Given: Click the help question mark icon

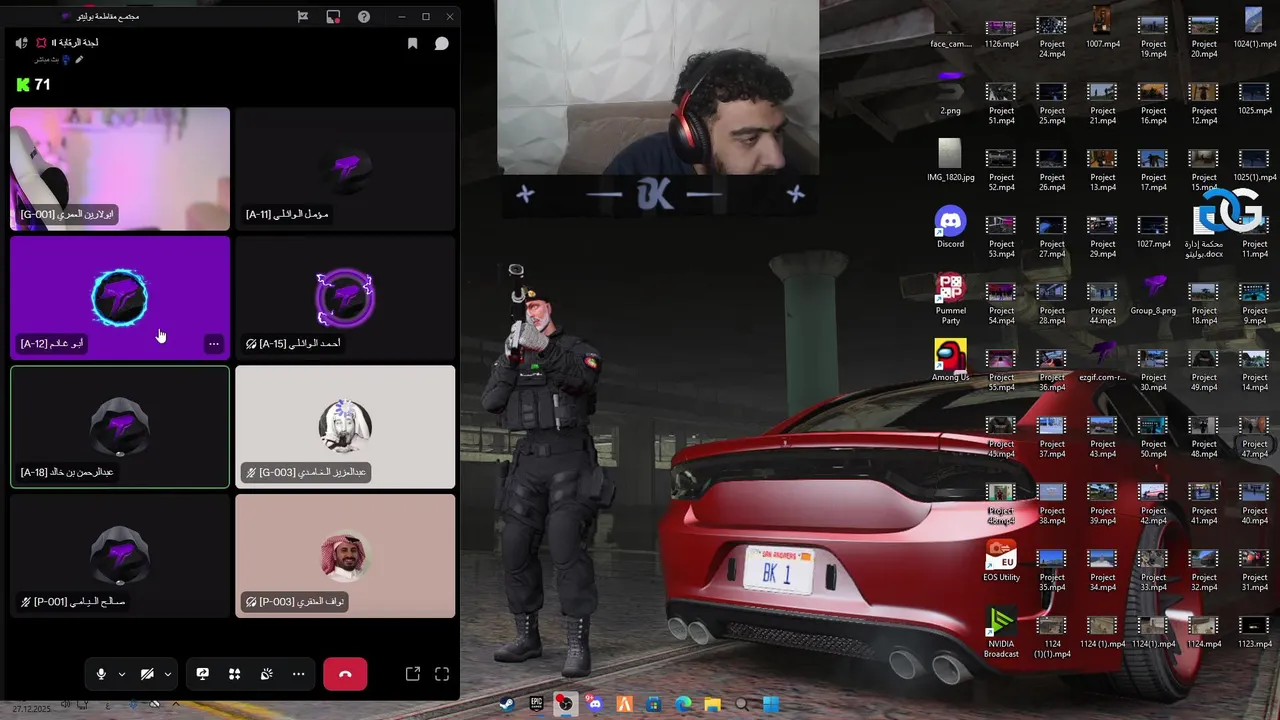Looking at the screenshot, I should [x=364, y=17].
